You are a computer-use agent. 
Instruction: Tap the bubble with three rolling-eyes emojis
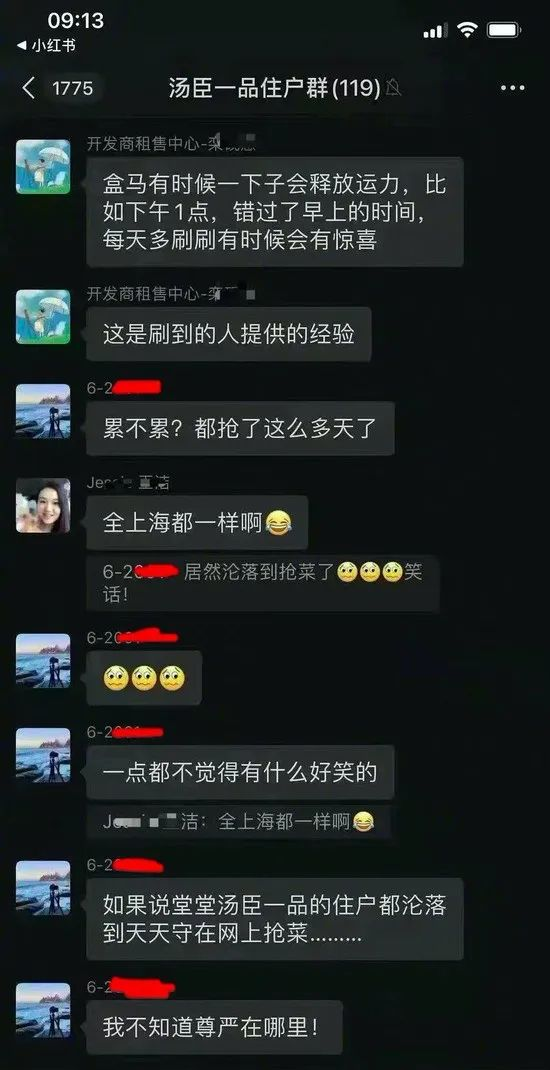pos(144,678)
